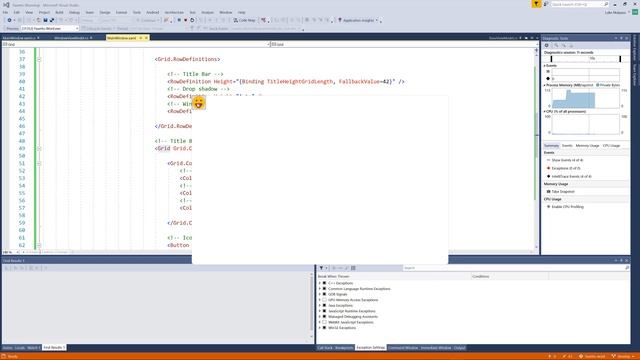Open the Process dropdown combo box
The width and height of the screenshot is (640, 360).
point(50,29)
